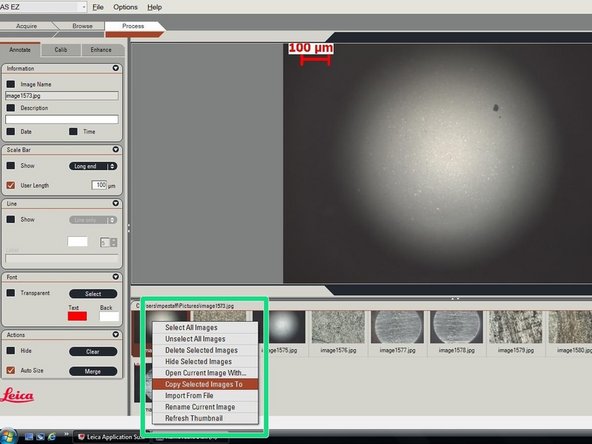Choose Unselect All Images
This screenshot has height=444, width=592.
205,339
